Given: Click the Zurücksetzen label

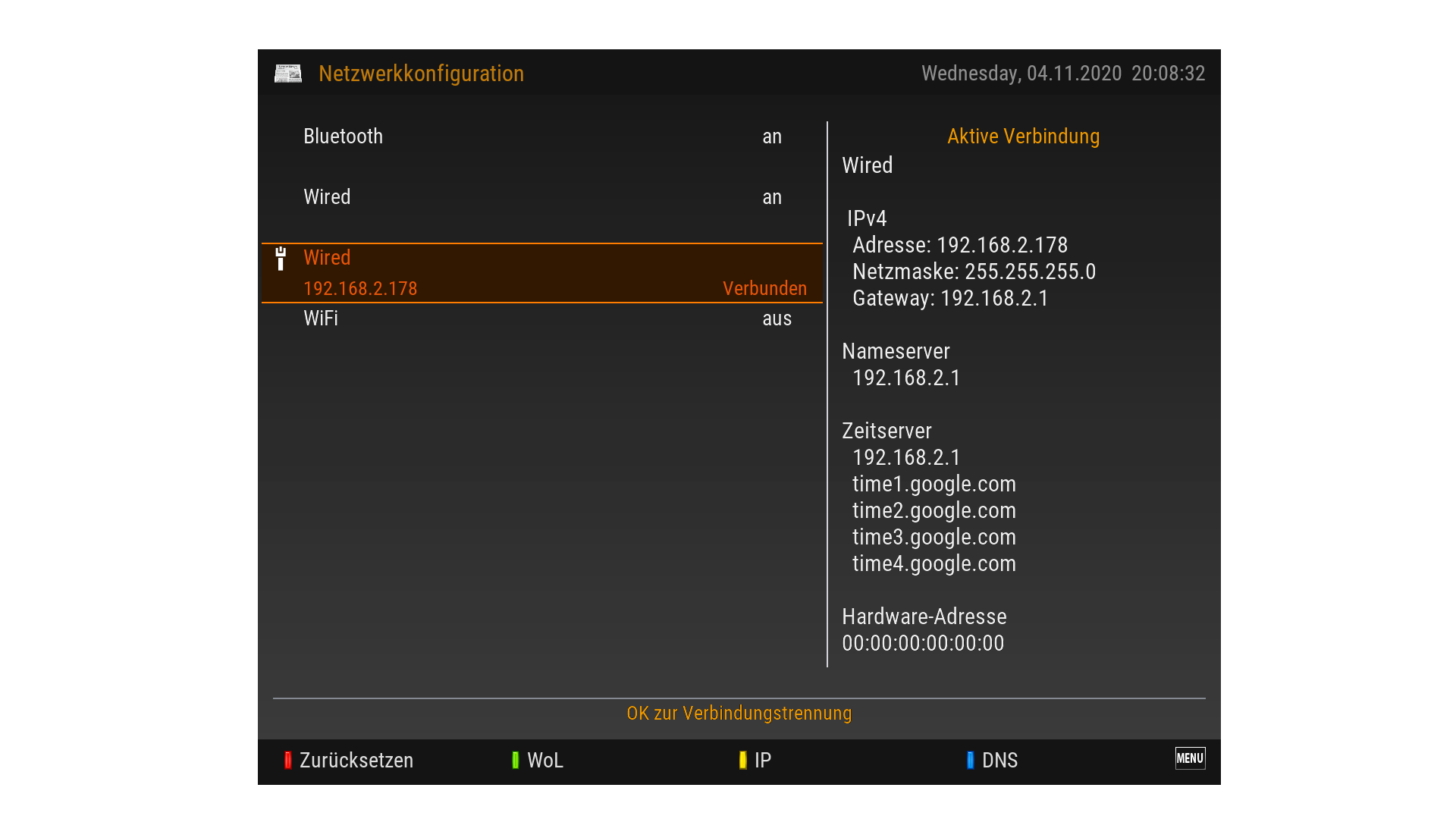Looking at the screenshot, I should 356,761.
